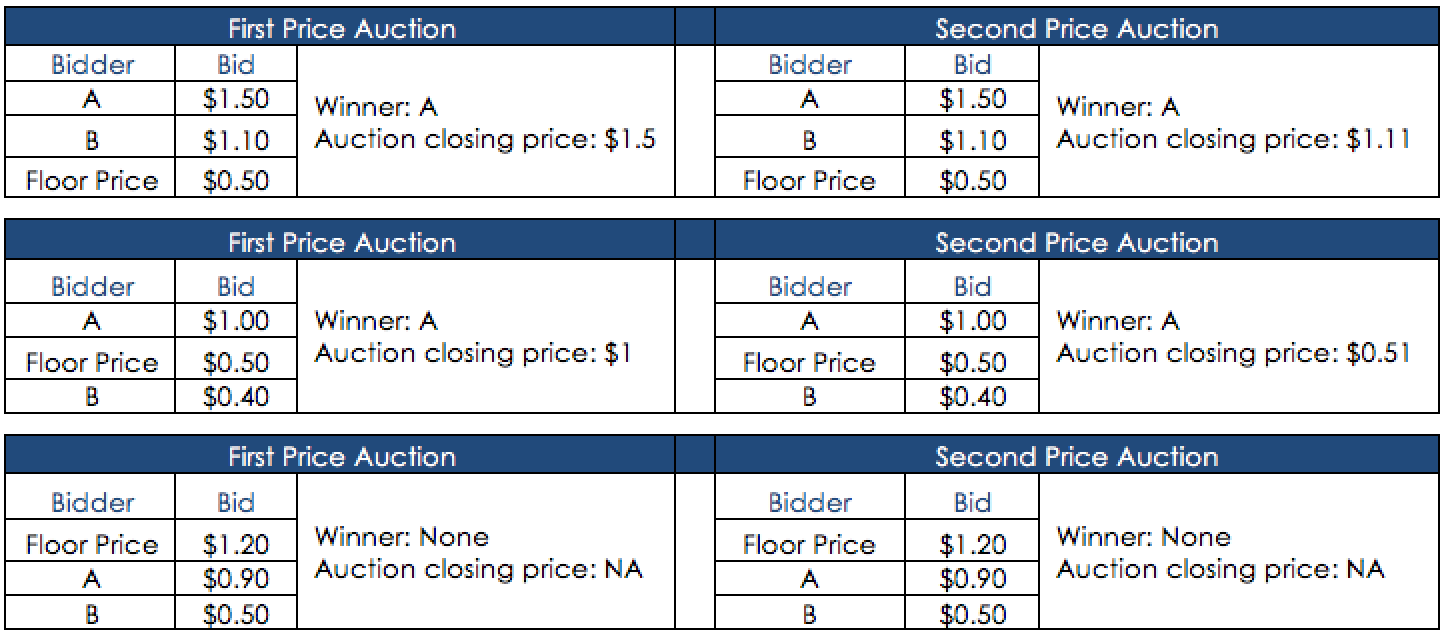
Task: Click the $0.90 bid in the bottom-right table
Action: (x=972, y=579)
